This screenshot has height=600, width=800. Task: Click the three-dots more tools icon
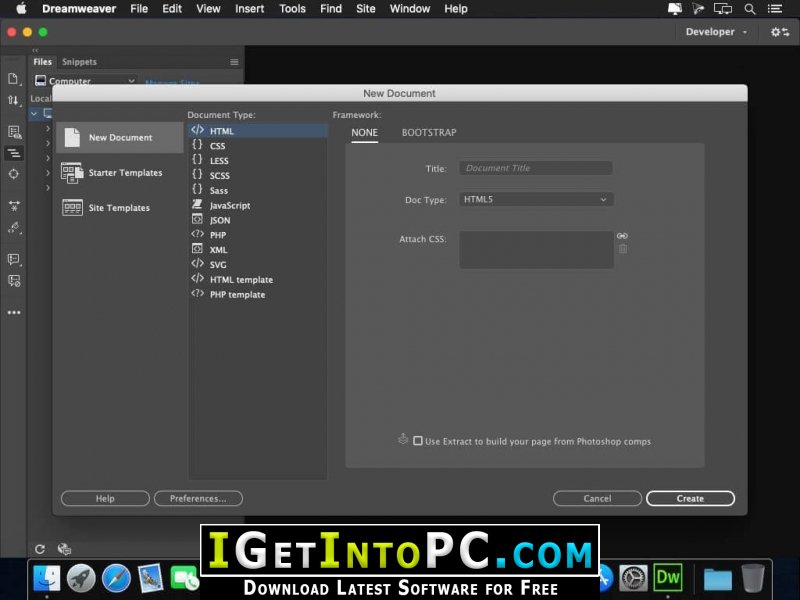pos(14,312)
